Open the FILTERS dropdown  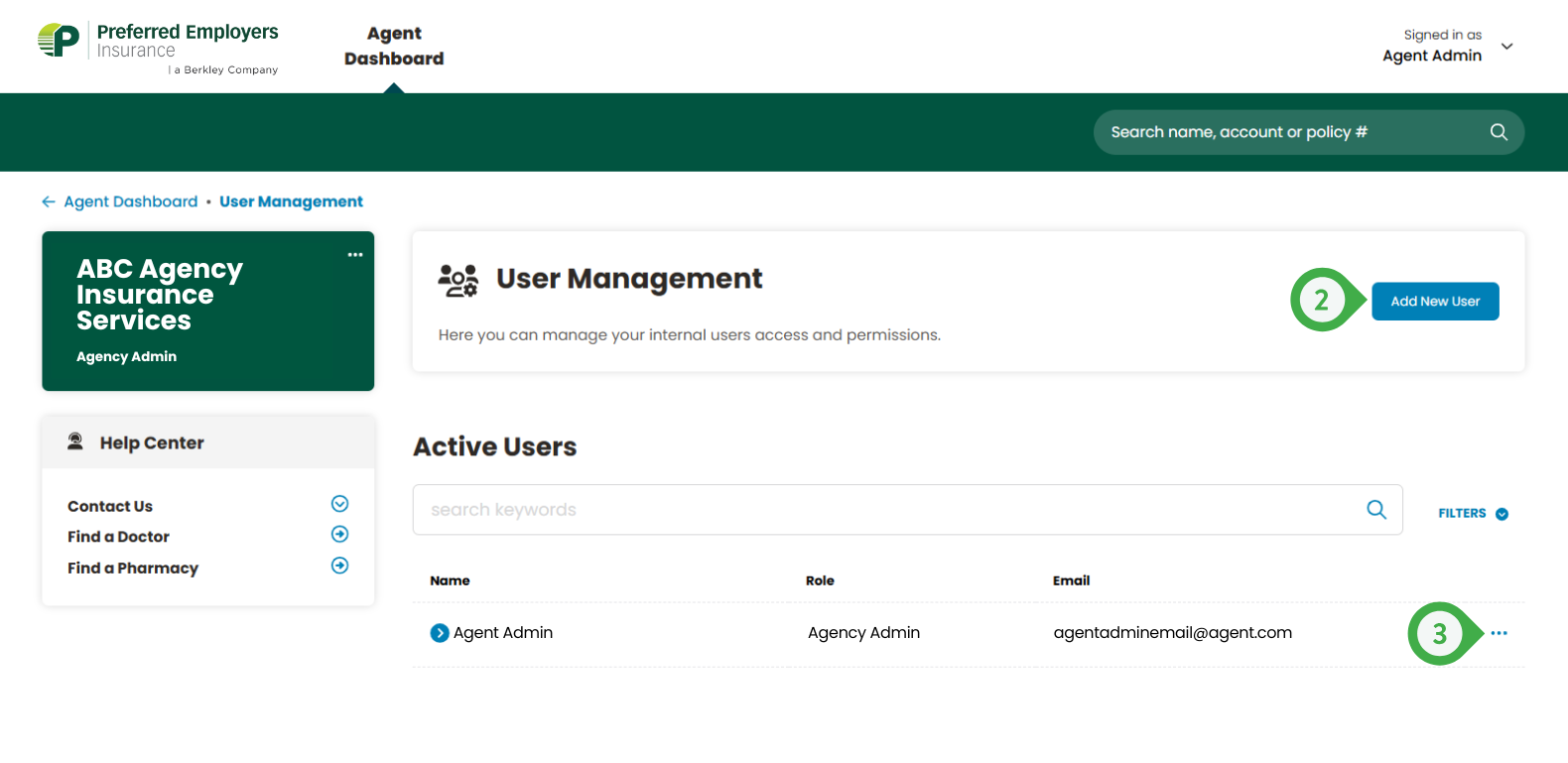tap(1473, 513)
